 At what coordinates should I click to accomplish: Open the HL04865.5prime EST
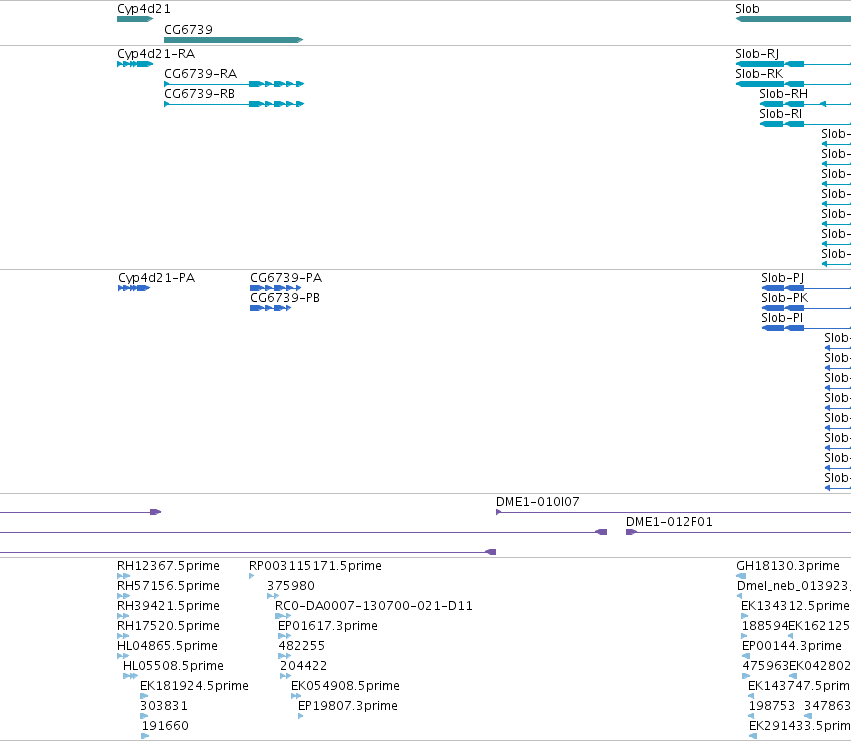[123, 656]
